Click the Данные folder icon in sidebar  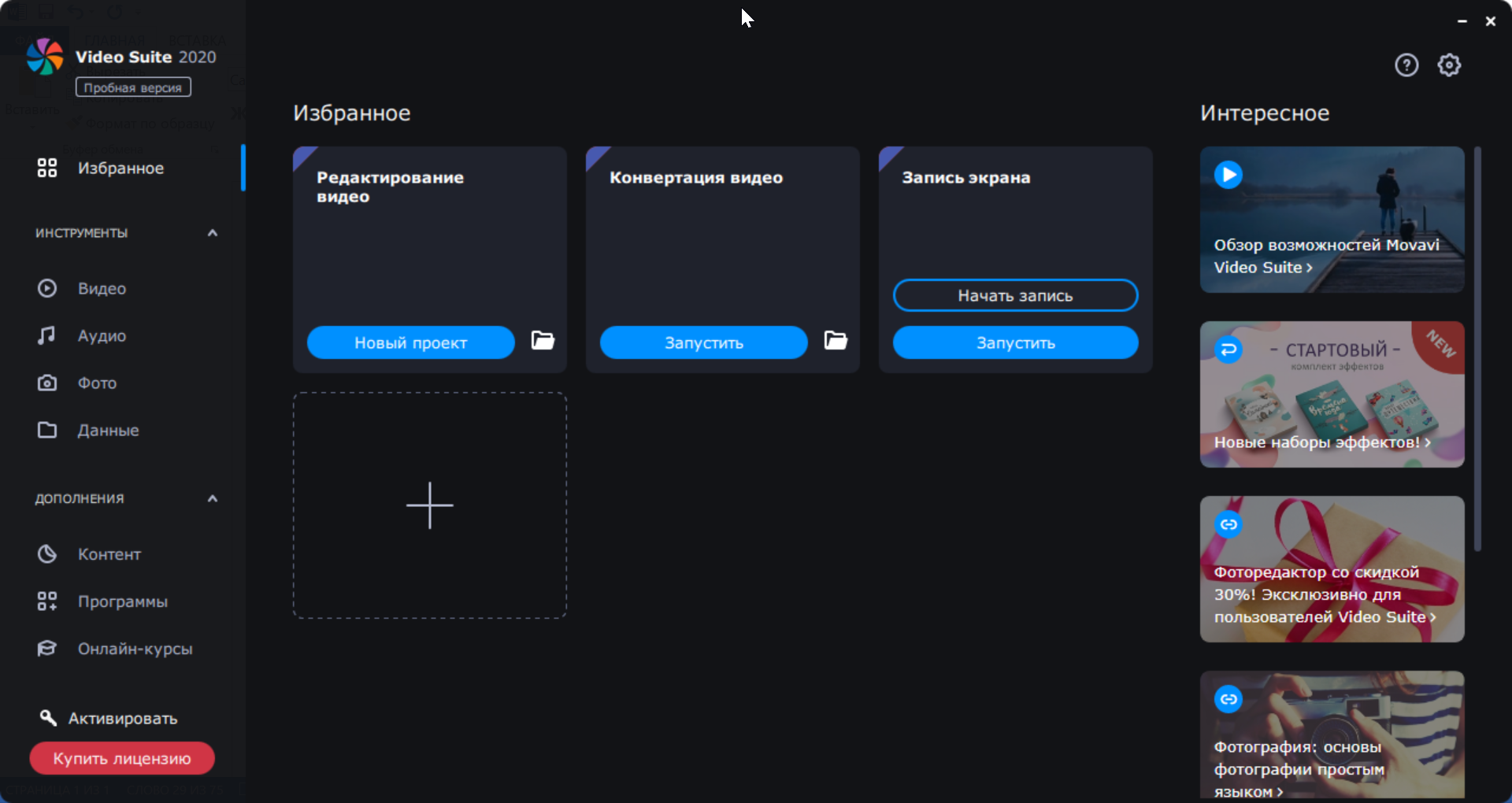point(47,430)
